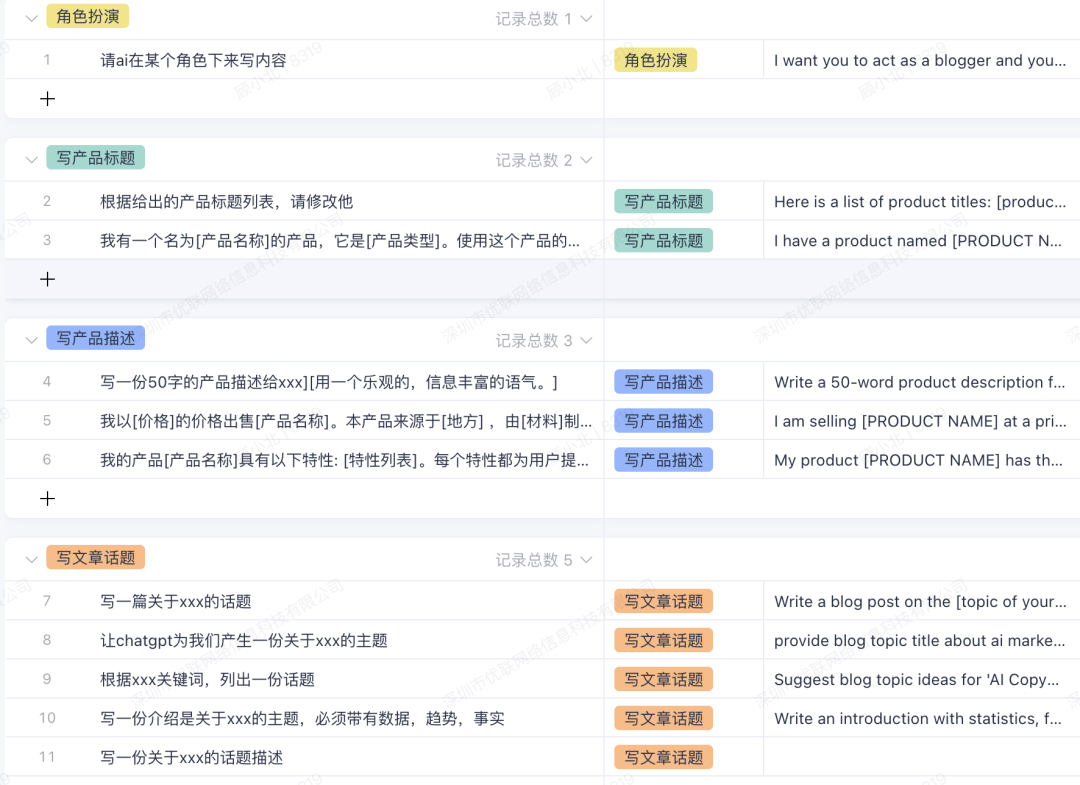
Task: Click the 写产品标题 tag in row 2
Action: click(663, 202)
